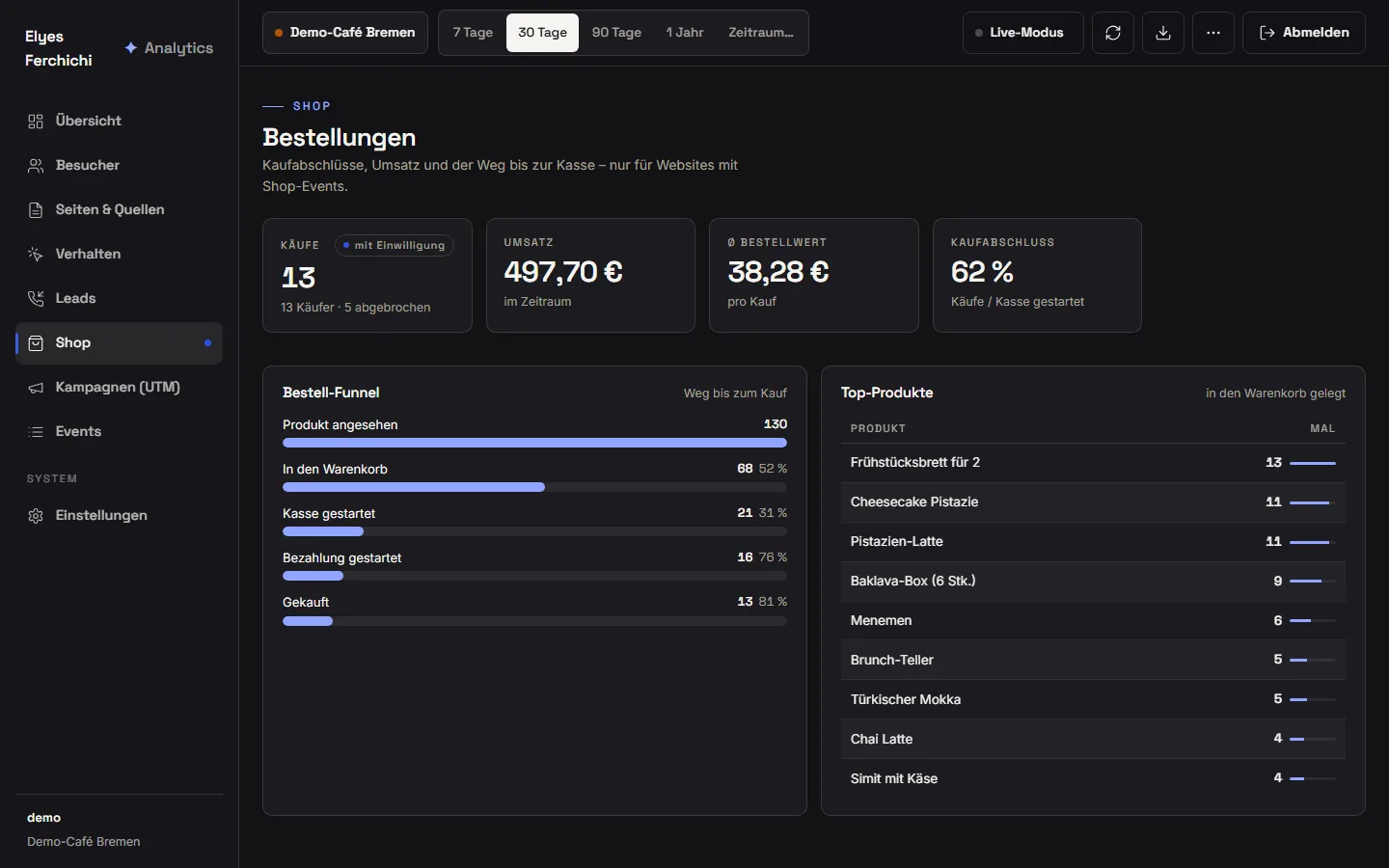
Task: Click the Events list icon
Action: [36, 432]
